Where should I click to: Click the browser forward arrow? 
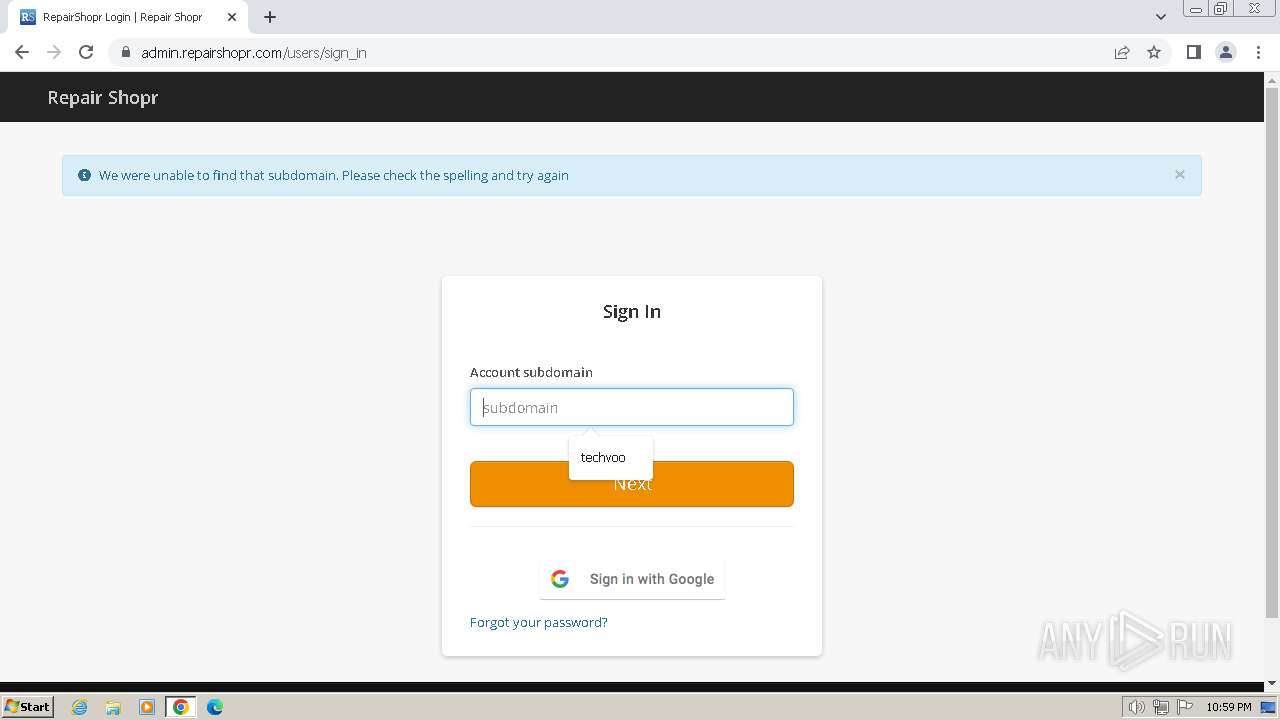tap(54, 52)
